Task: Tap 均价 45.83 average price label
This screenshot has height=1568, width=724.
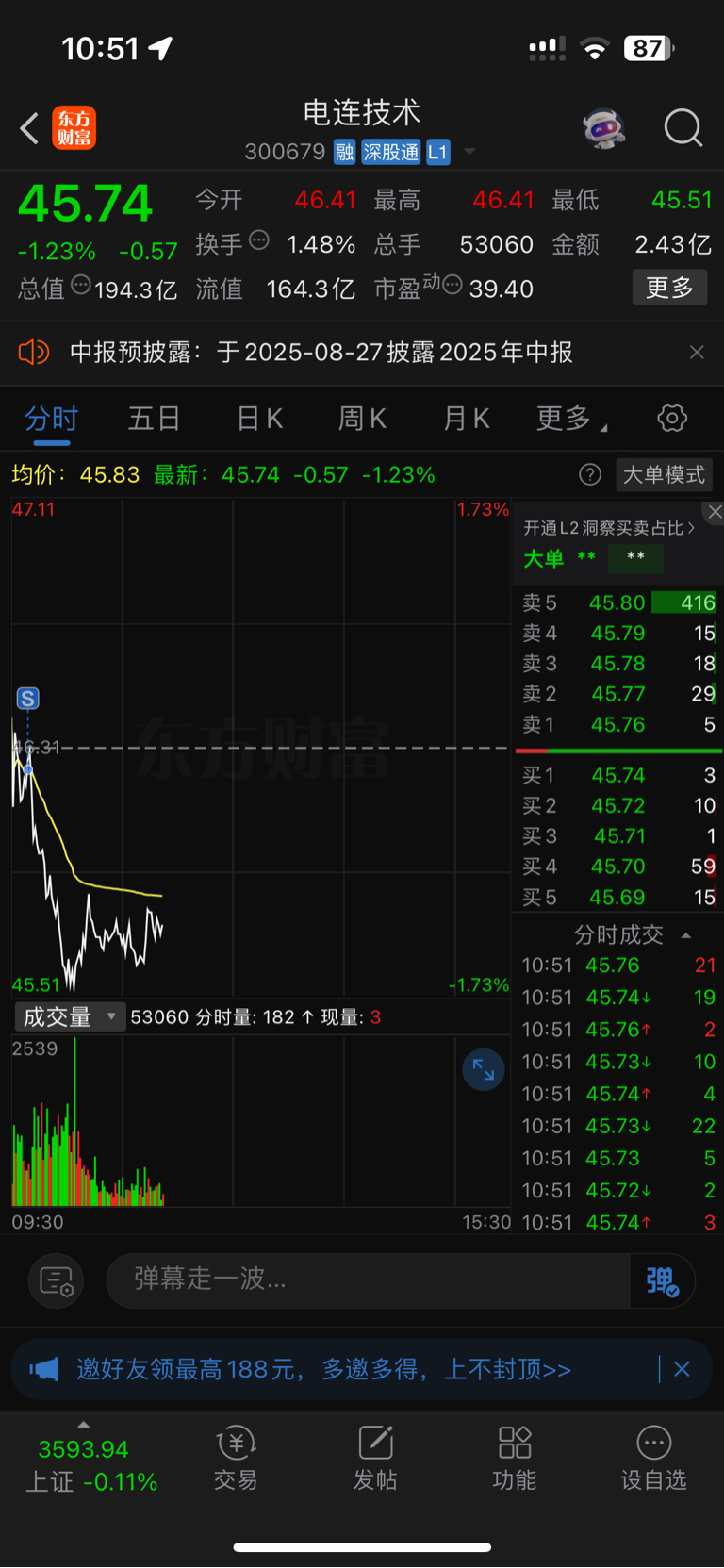Action: pyautogui.click(x=75, y=474)
